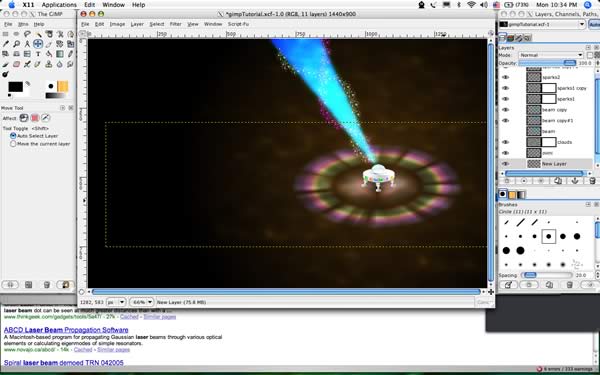Delete brush trash button in Brushes

coord(569,285)
